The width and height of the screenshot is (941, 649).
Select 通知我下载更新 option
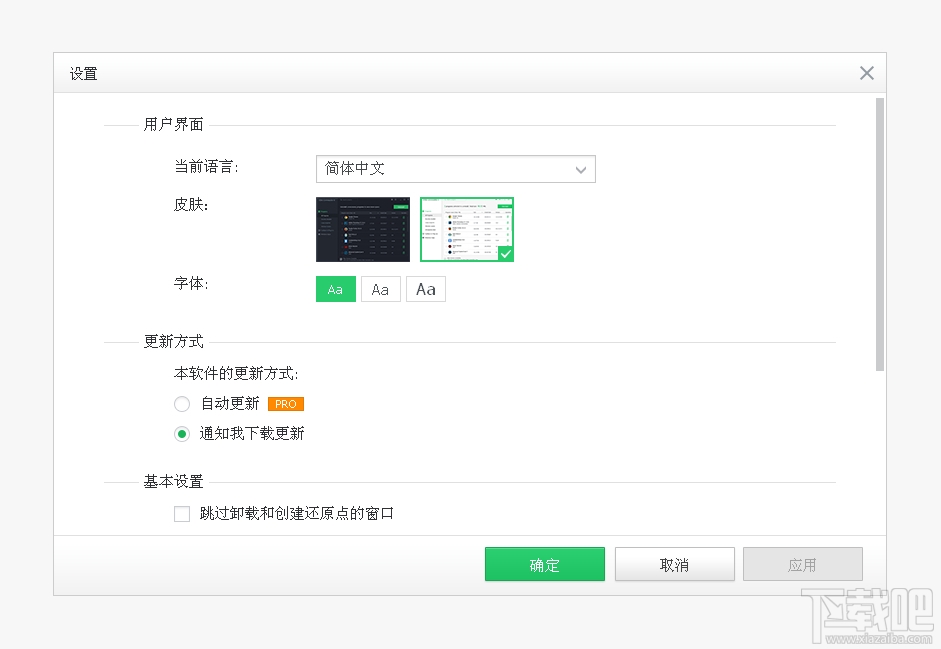click(x=181, y=434)
